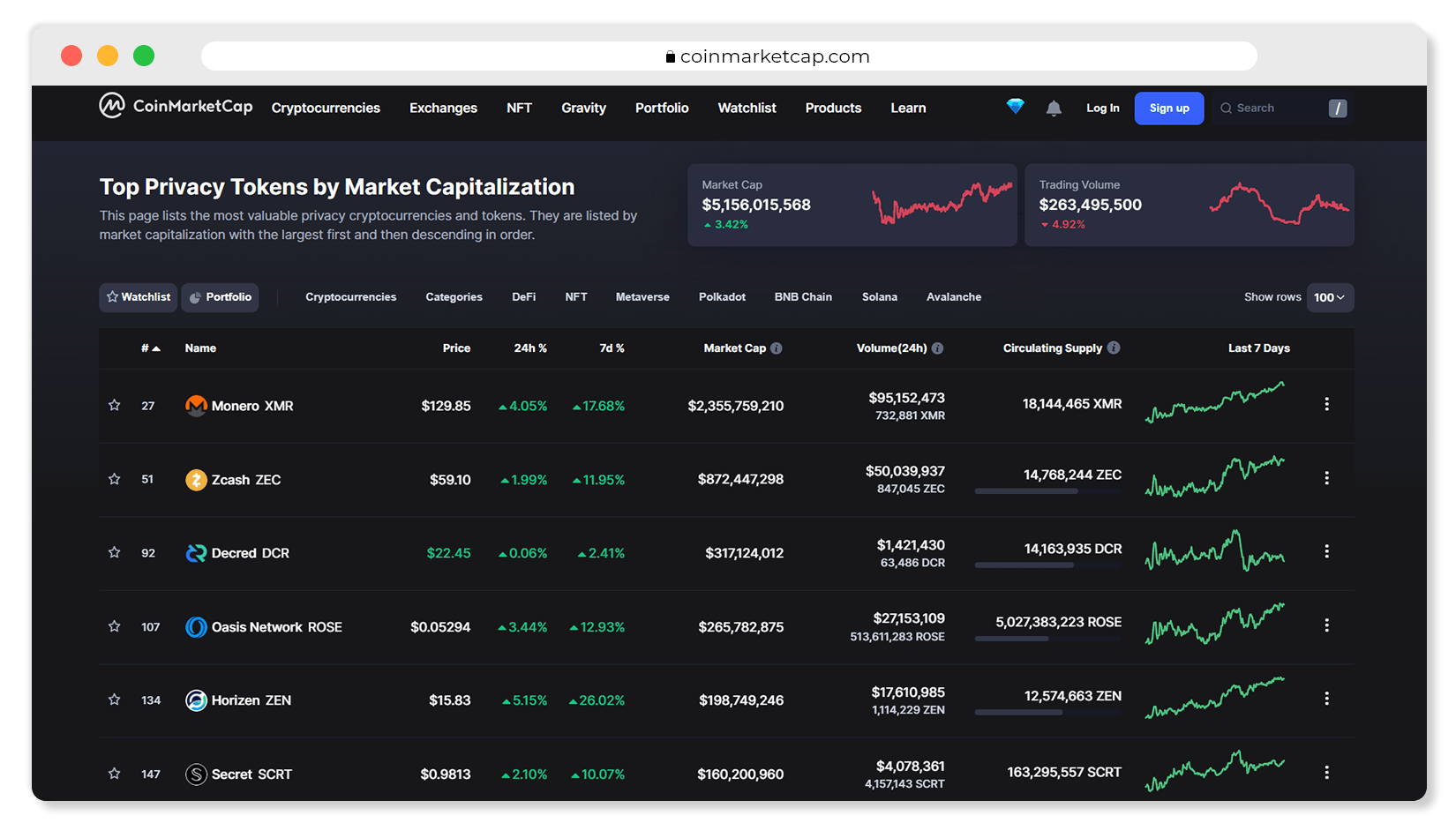Open the more options menu for Secret

point(1326,773)
